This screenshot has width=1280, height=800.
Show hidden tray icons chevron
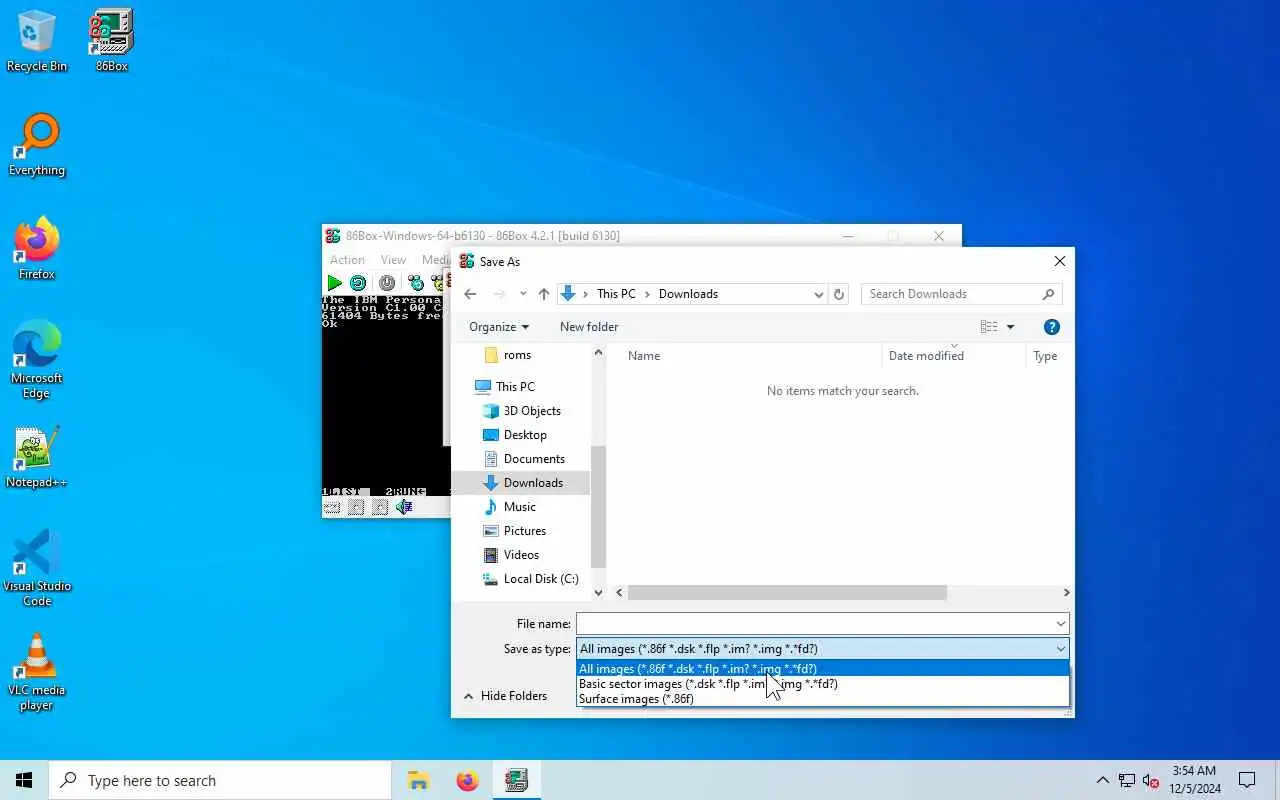click(1102, 781)
